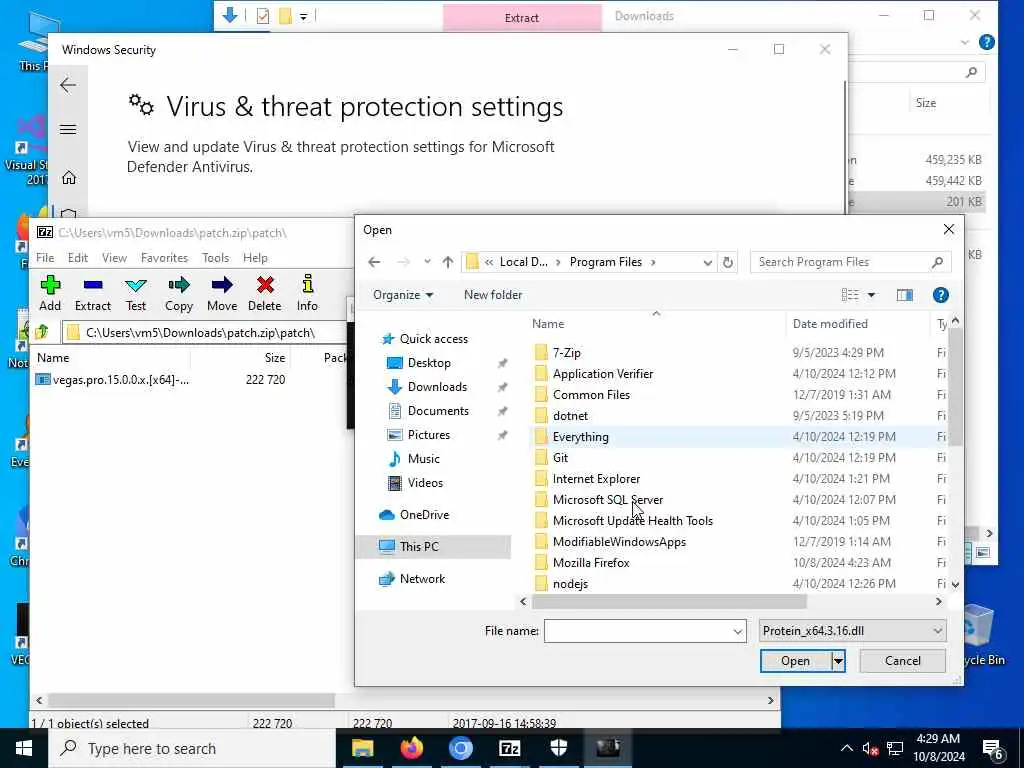Open the 7-Zip Edit menu
This screenshot has width=1024, height=768.
coord(78,258)
